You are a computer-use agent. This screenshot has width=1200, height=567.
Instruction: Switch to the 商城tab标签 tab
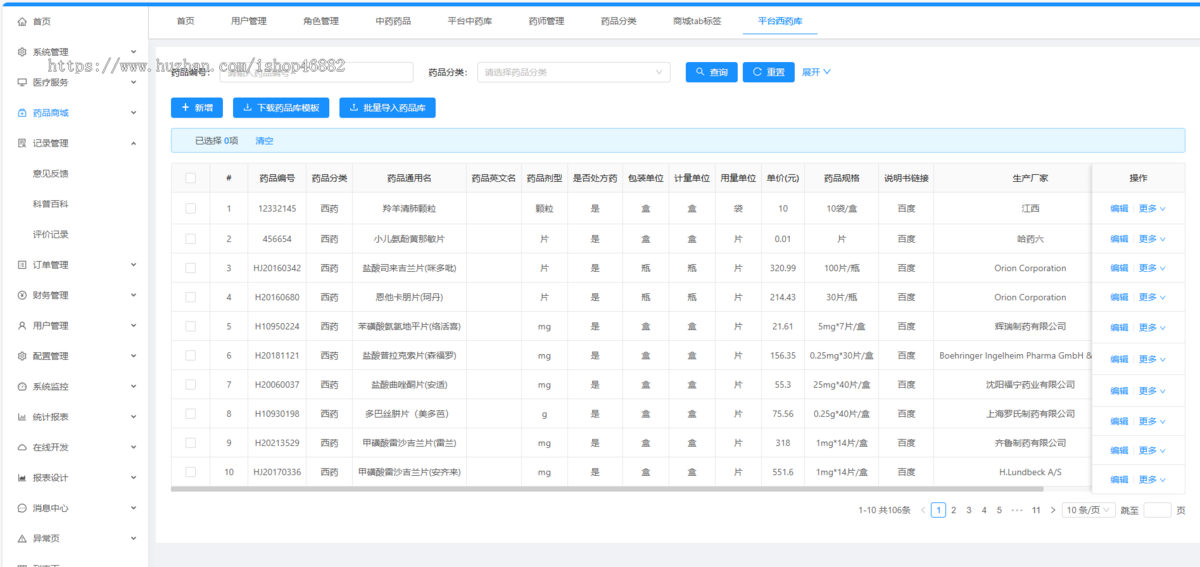pyautogui.click(x=697, y=21)
